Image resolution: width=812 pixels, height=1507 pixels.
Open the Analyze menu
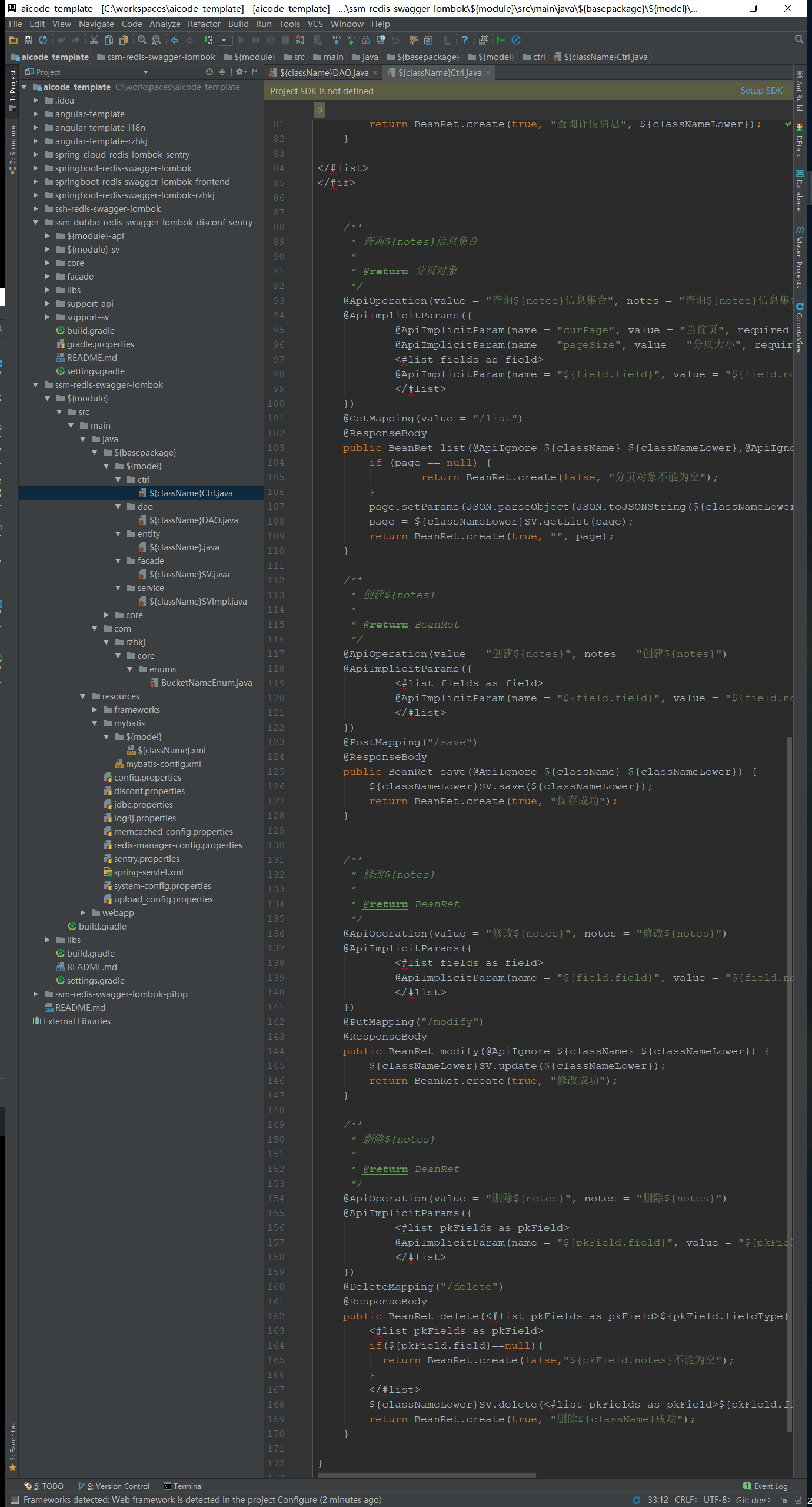click(x=165, y=24)
